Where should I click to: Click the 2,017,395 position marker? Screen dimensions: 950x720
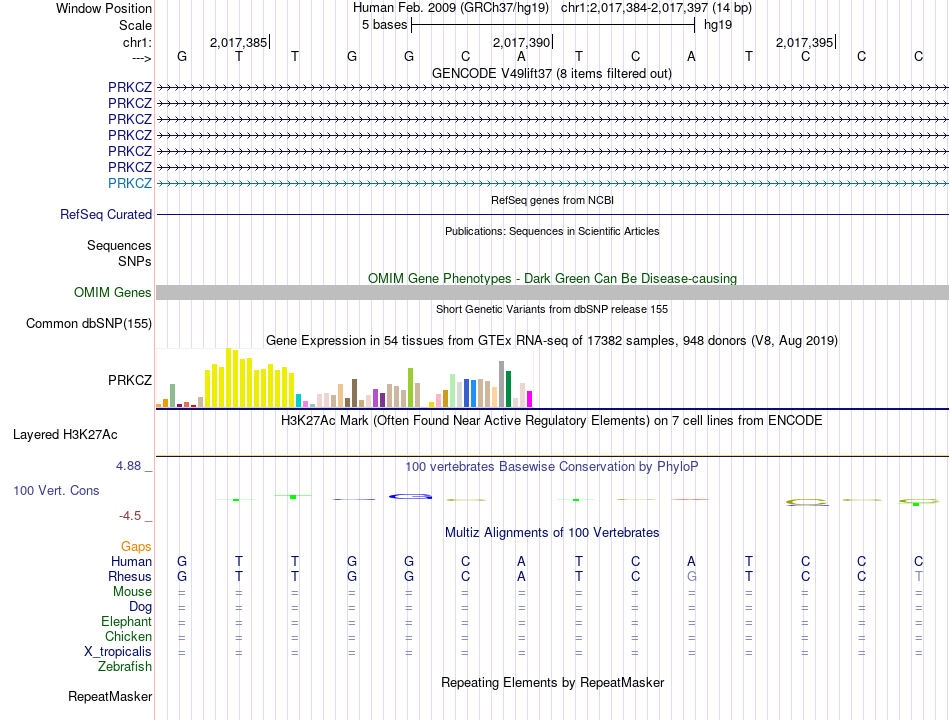point(805,42)
